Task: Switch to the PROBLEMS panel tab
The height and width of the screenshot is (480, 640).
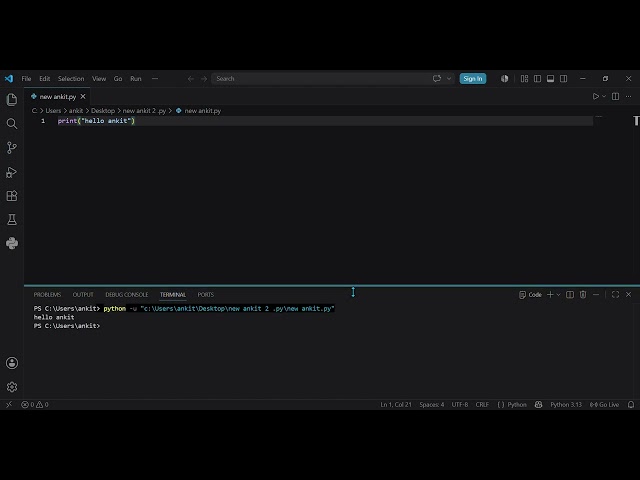Action: tap(47, 294)
